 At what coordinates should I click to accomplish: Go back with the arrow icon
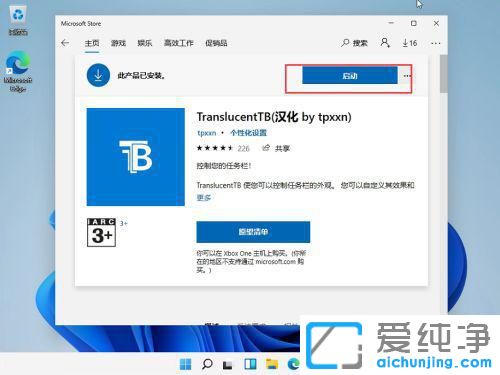click(x=65, y=43)
